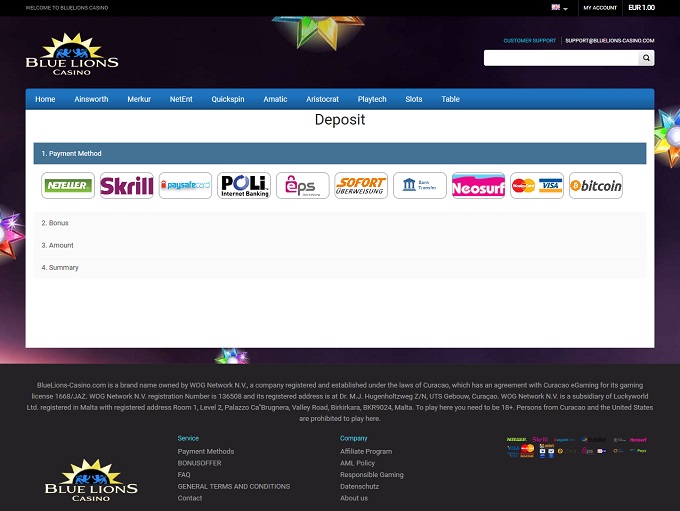Select Bitcoin as payment method

point(595,185)
